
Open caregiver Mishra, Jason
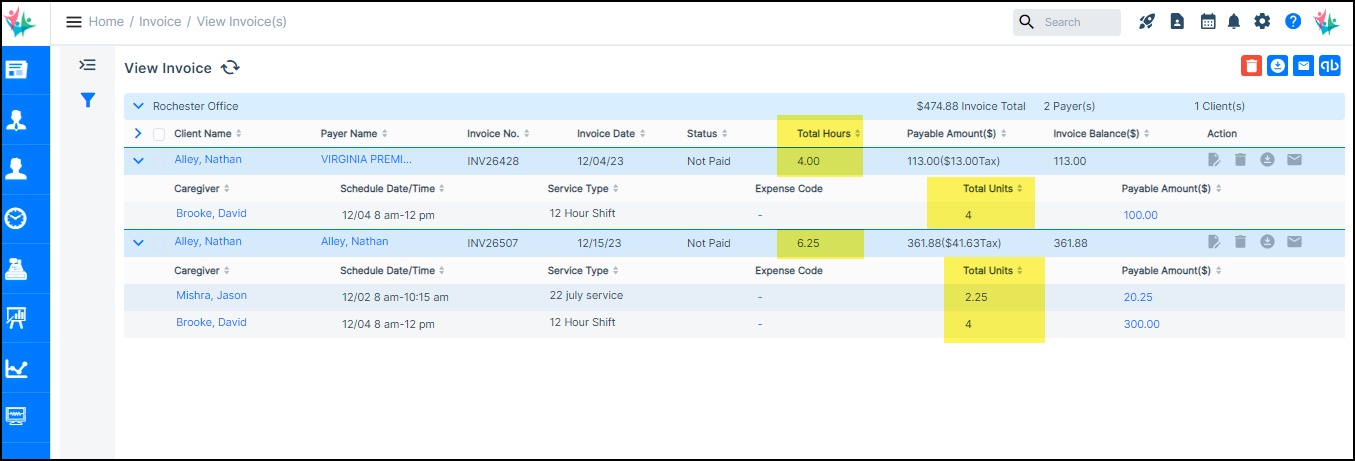[x=211, y=295]
